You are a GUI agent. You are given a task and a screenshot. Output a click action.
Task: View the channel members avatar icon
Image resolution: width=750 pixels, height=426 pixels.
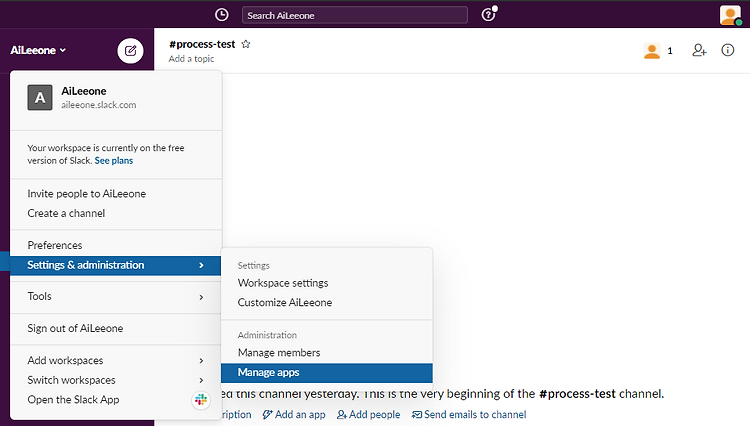coord(652,51)
